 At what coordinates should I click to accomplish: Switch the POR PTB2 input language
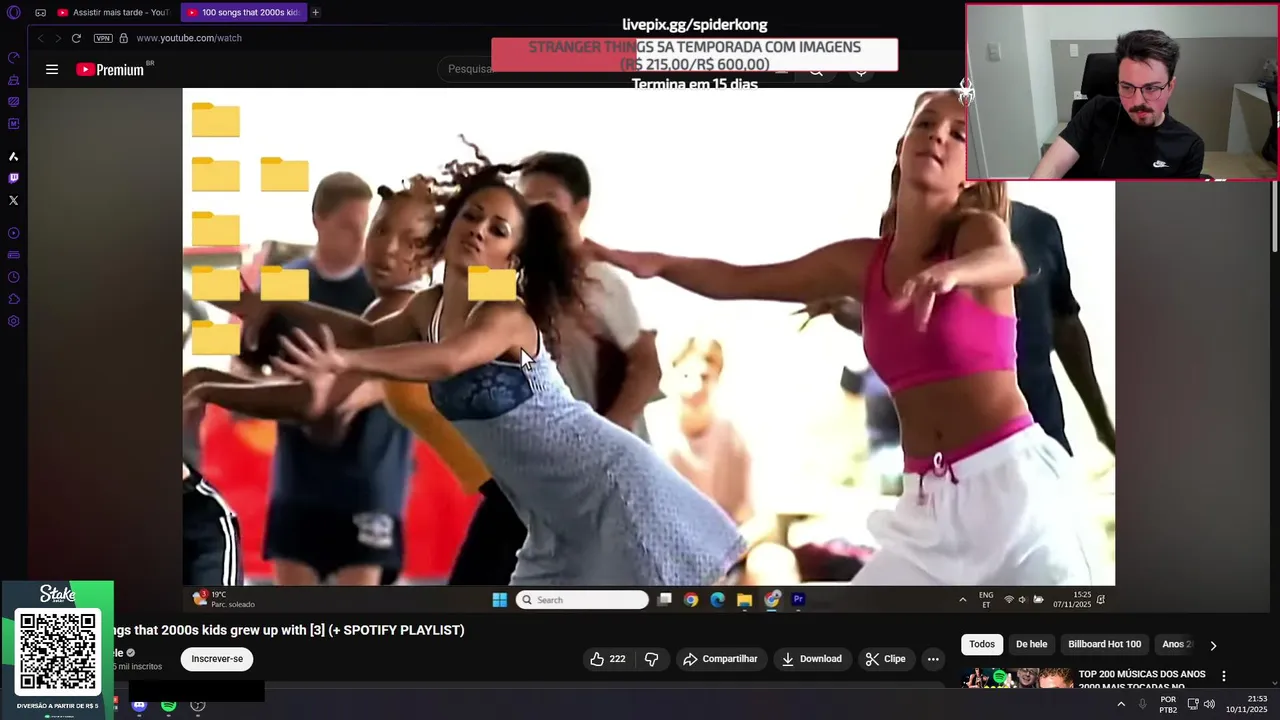(x=1168, y=704)
